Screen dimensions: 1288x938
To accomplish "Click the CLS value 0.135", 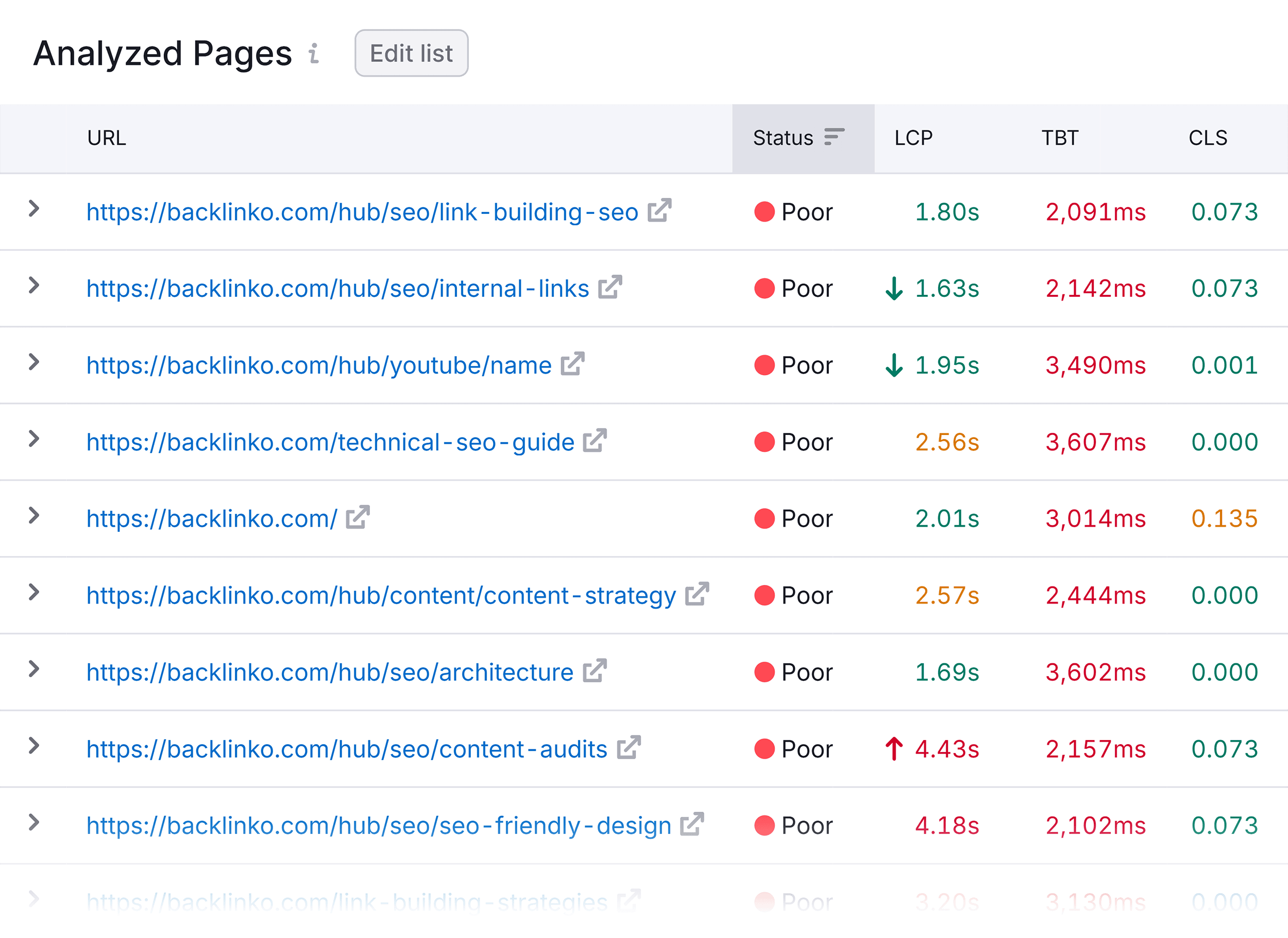I will 1225,518.
